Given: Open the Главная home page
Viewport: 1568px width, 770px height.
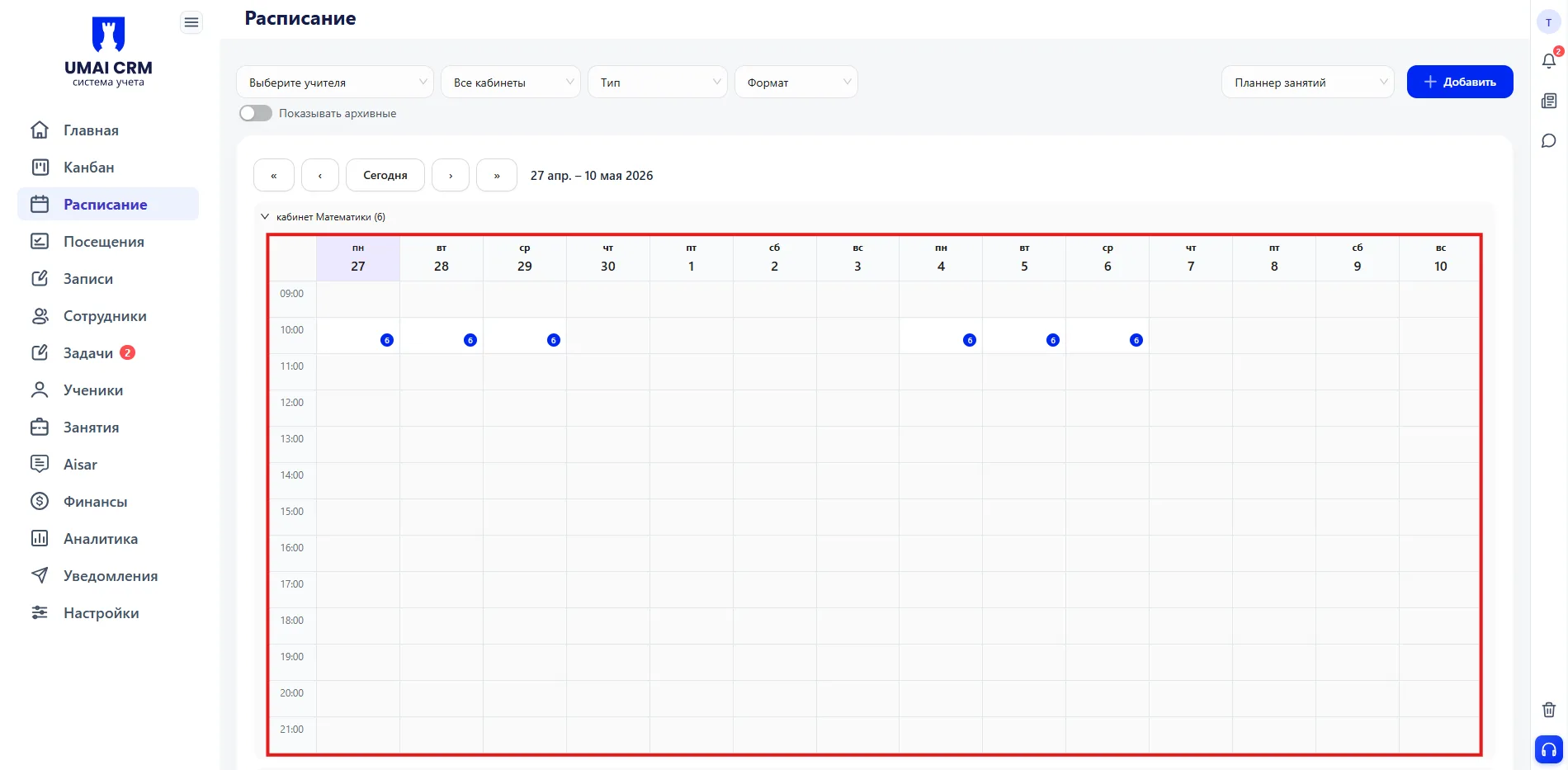Looking at the screenshot, I should pos(108,130).
